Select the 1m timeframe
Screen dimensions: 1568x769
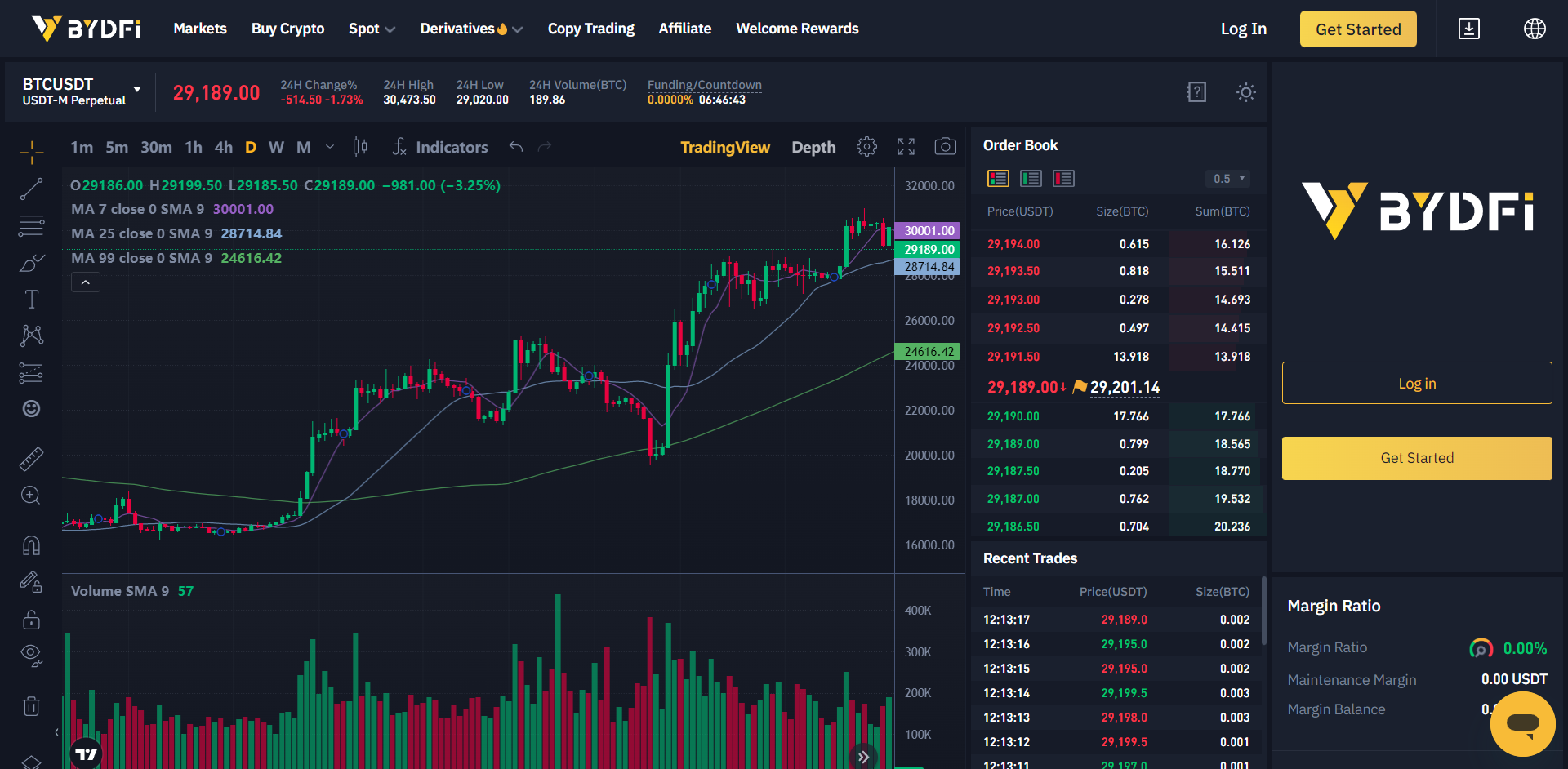point(82,147)
